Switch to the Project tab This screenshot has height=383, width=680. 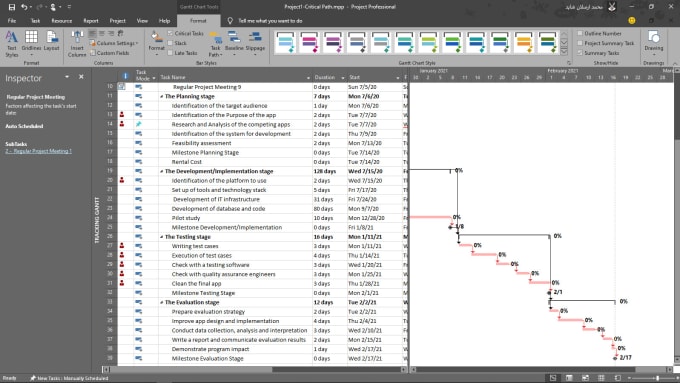118,21
